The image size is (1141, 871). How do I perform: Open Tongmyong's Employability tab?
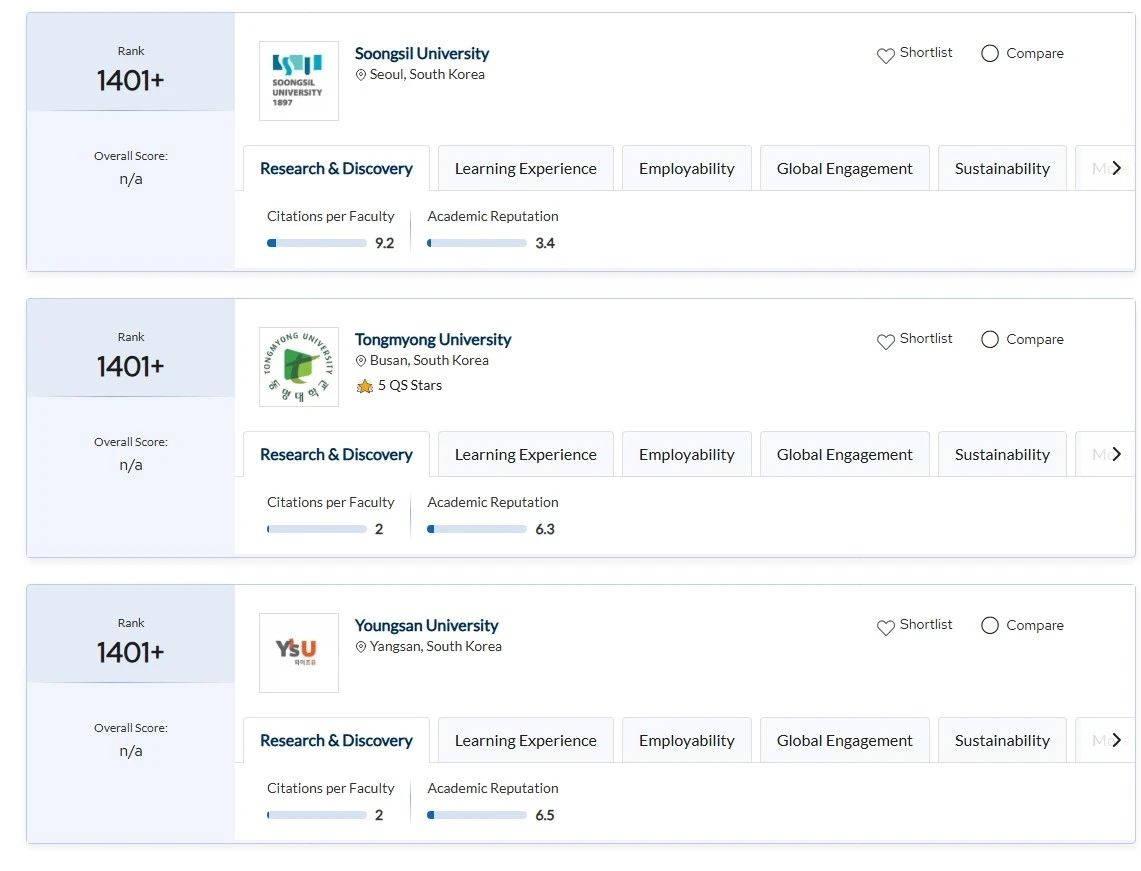point(686,455)
